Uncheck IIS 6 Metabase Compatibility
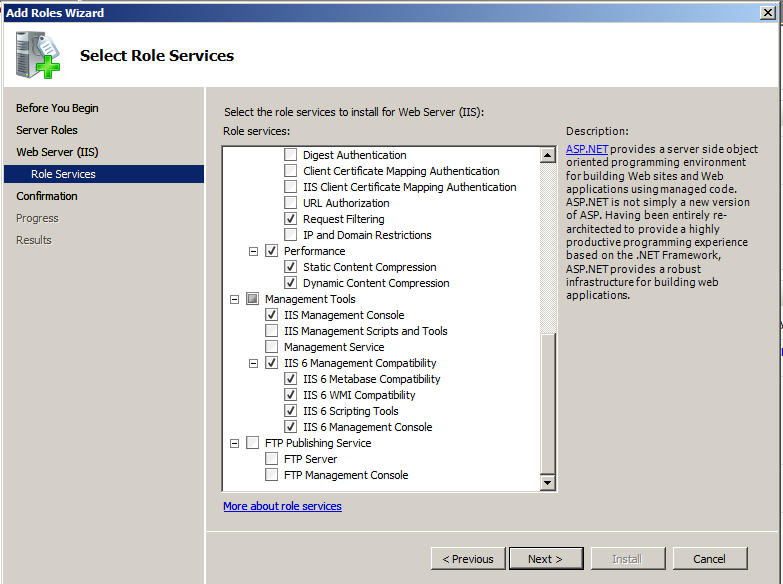Viewport: 783px width, 584px height. click(x=290, y=379)
